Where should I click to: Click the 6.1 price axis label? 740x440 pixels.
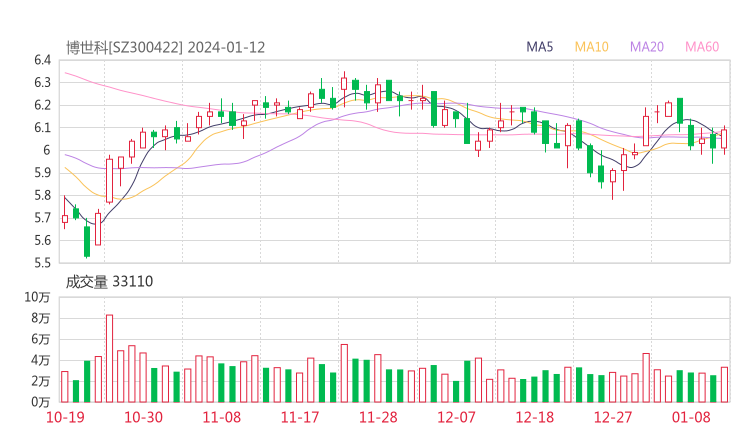click(x=42, y=127)
